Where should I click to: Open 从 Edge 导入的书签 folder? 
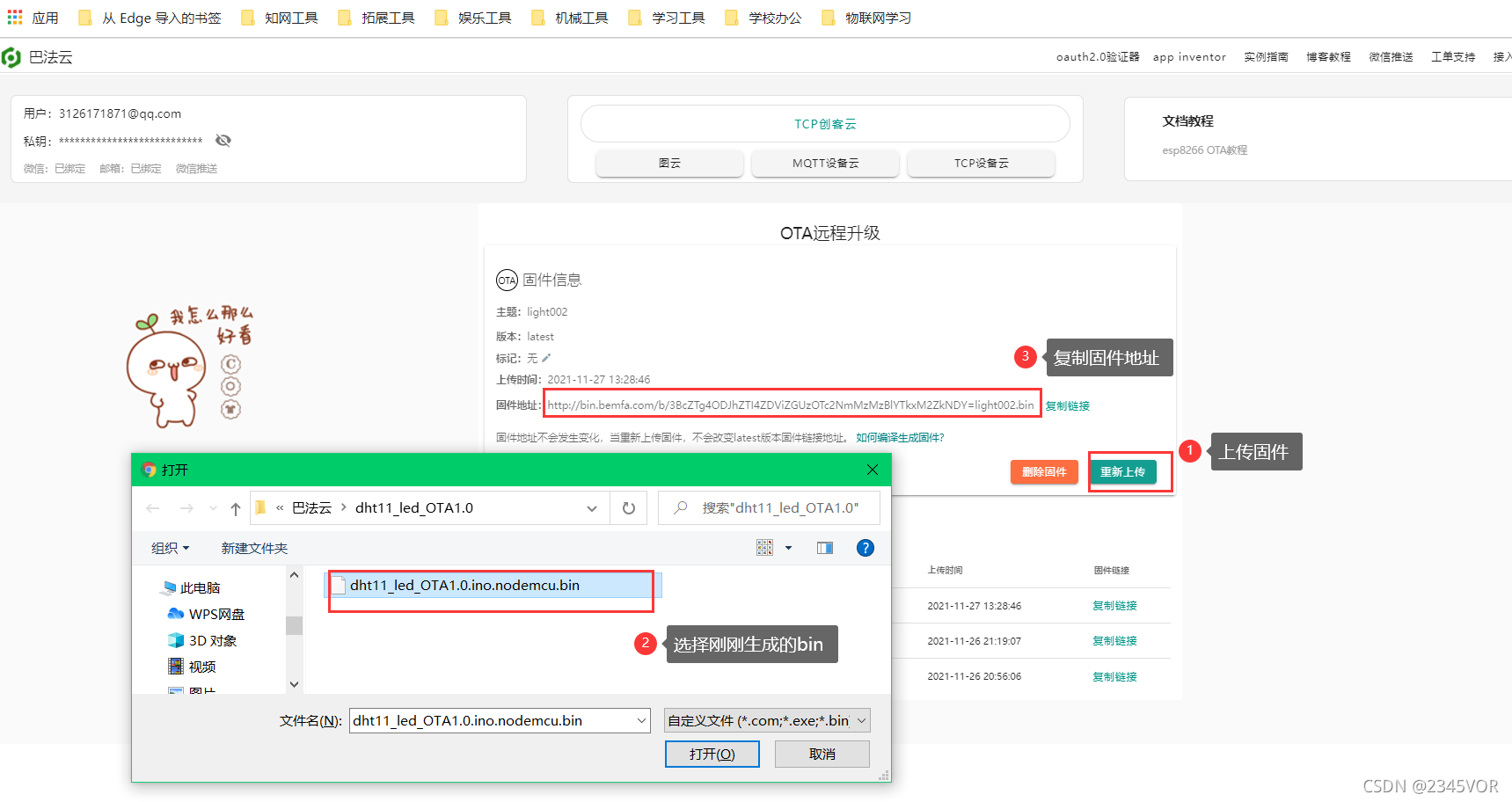pyautogui.click(x=150, y=18)
